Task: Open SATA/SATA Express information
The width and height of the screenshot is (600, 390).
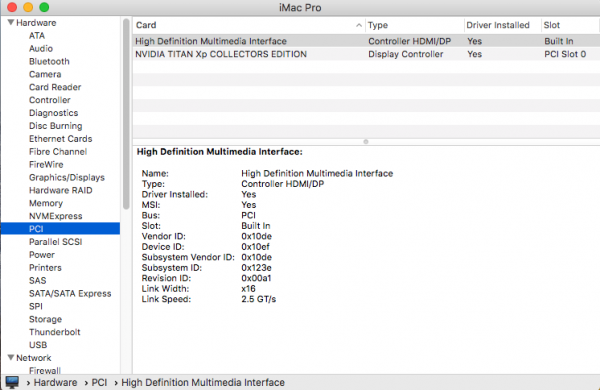Action: click(70, 294)
